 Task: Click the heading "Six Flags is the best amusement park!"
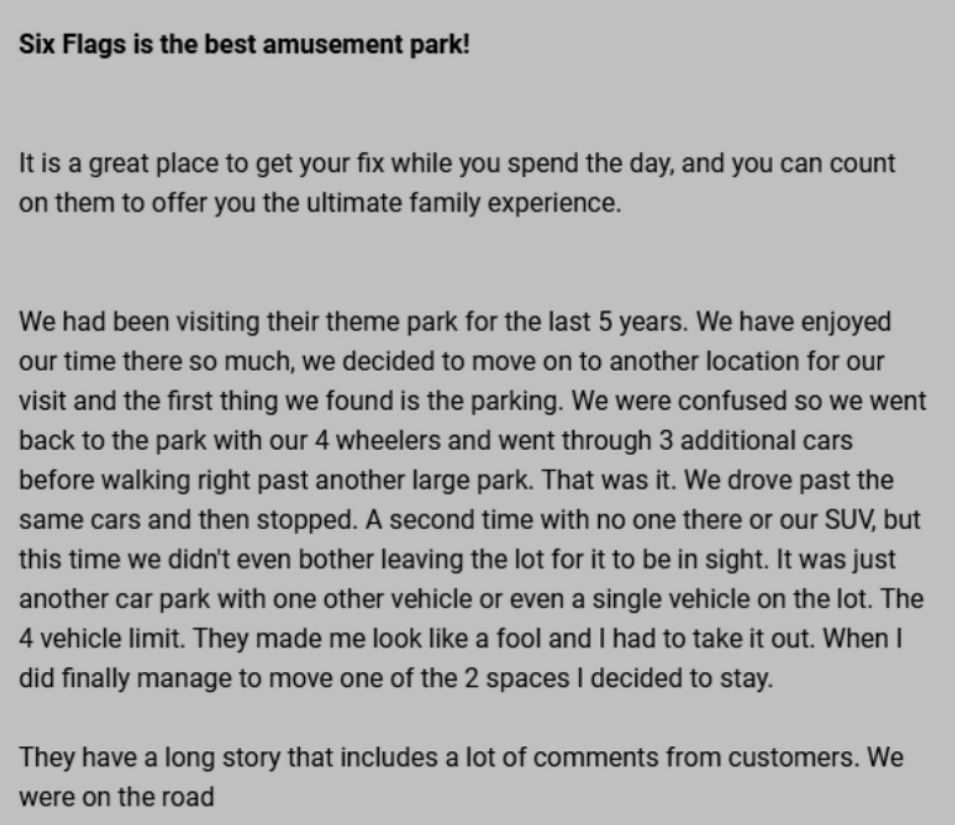pos(244,47)
